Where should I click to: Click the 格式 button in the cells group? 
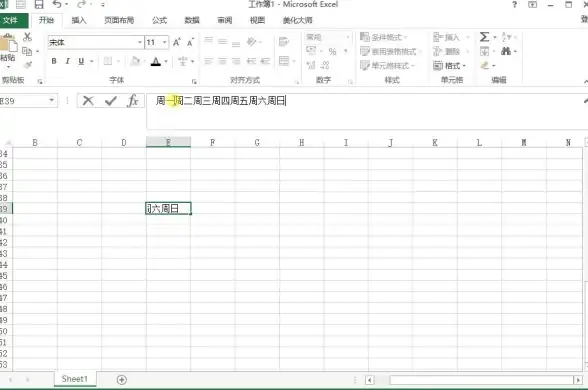click(449, 66)
